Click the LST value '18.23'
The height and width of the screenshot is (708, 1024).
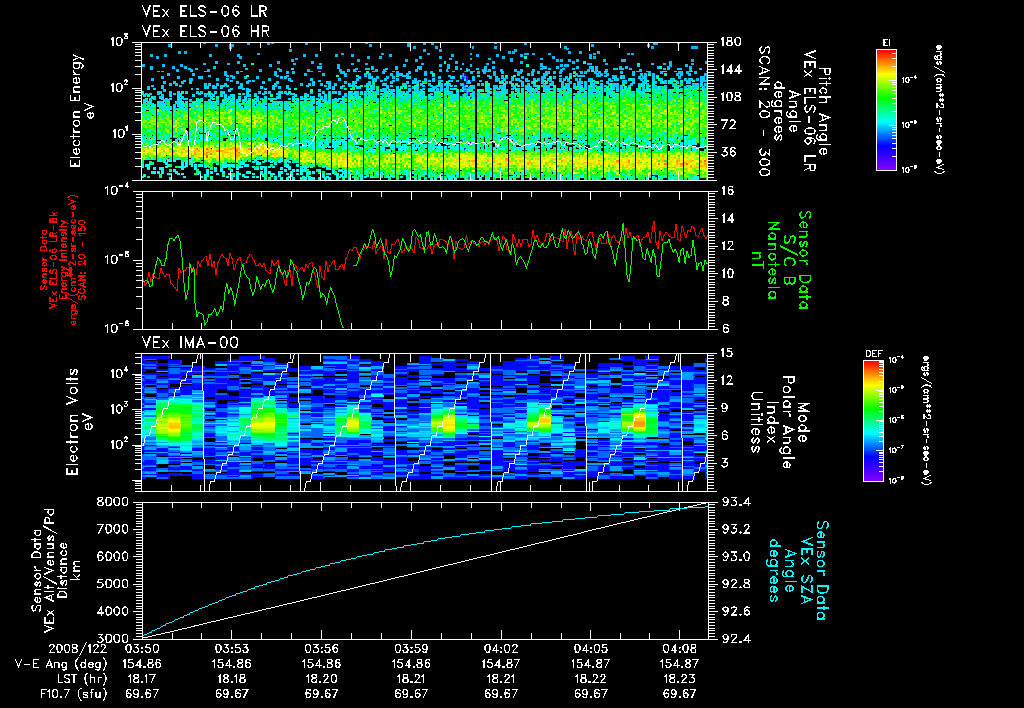680,679
